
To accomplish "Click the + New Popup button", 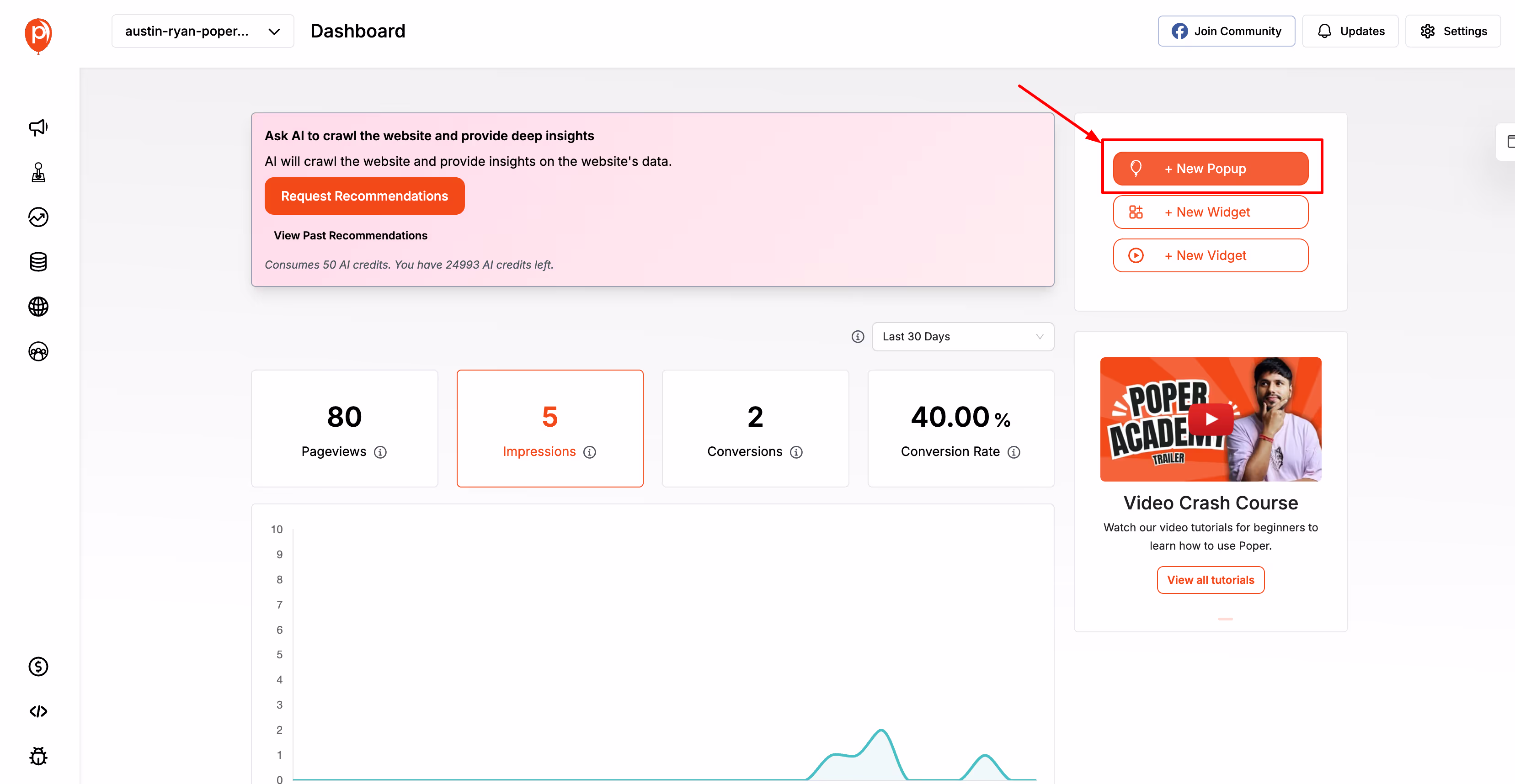I will click(1210, 168).
